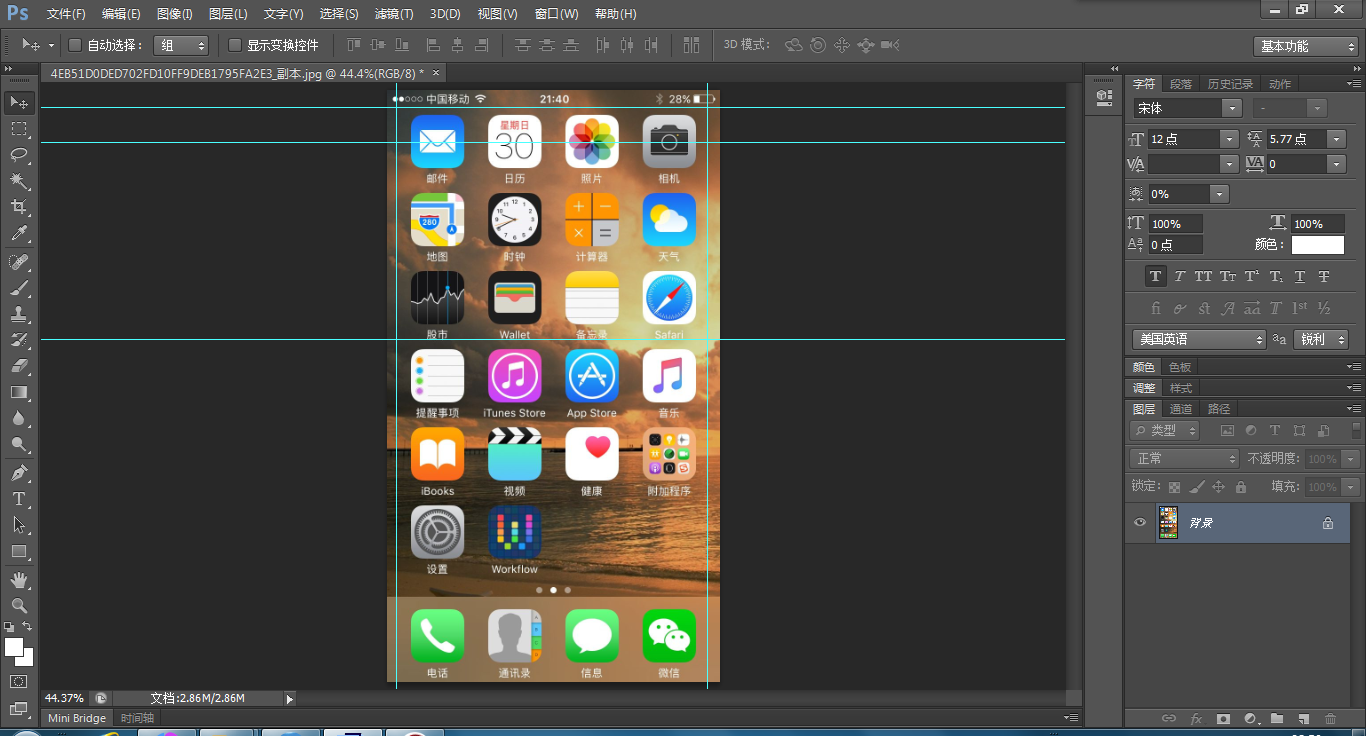
Task: Select the Horizontal Type tool
Action: pyautogui.click(x=19, y=499)
